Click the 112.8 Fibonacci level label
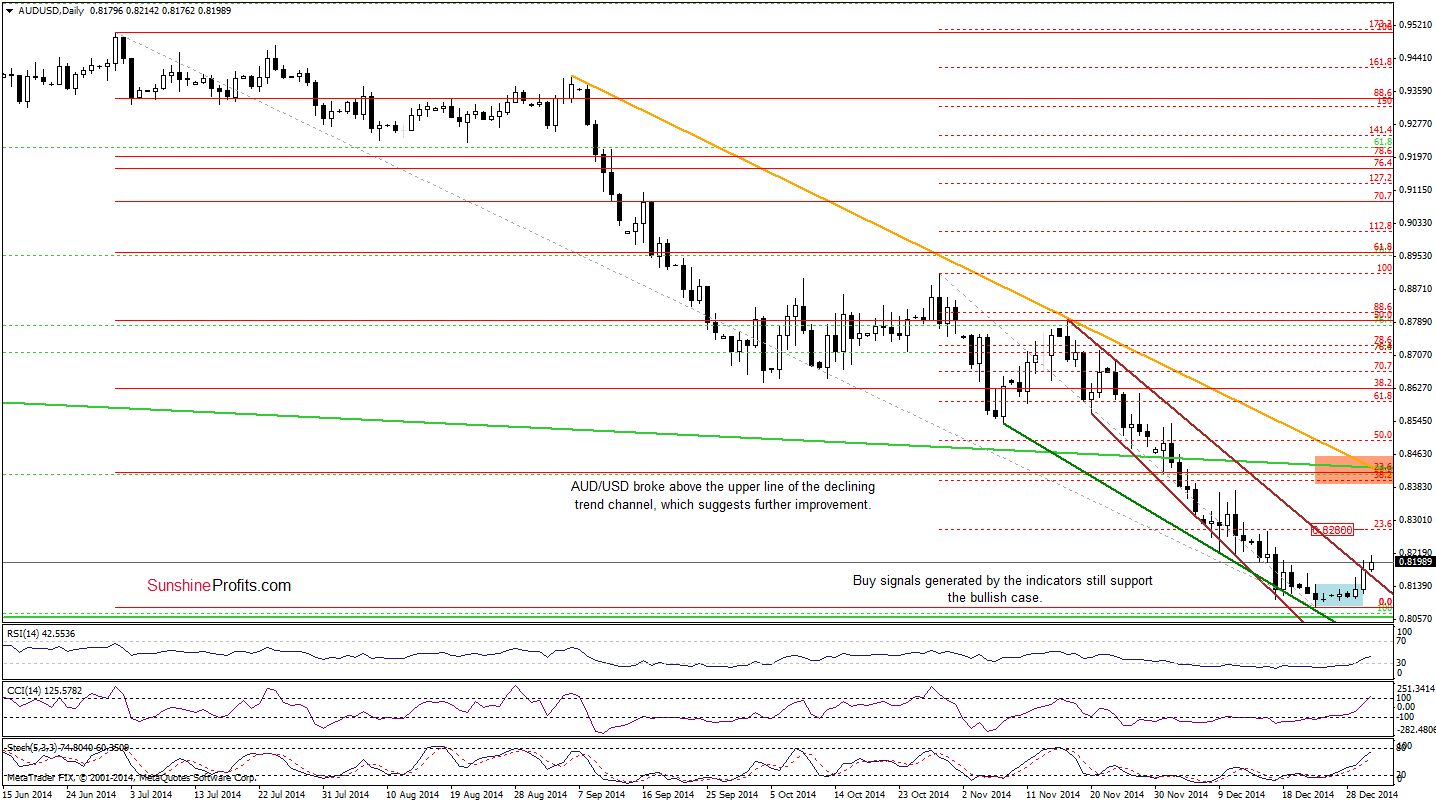The width and height of the screenshot is (1436, 803). 1381,226
